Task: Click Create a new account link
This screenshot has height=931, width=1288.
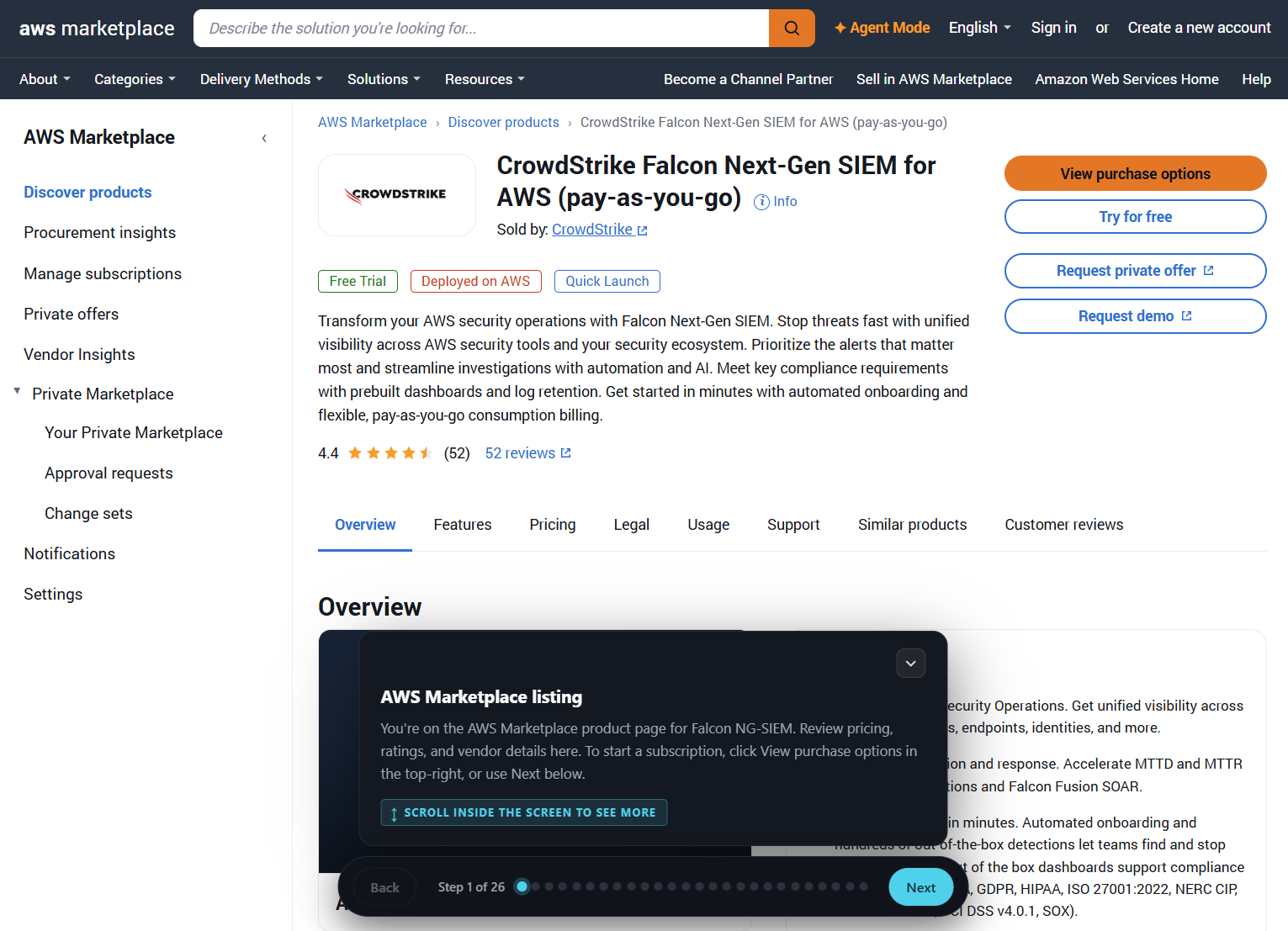Action: (1199, 28)
